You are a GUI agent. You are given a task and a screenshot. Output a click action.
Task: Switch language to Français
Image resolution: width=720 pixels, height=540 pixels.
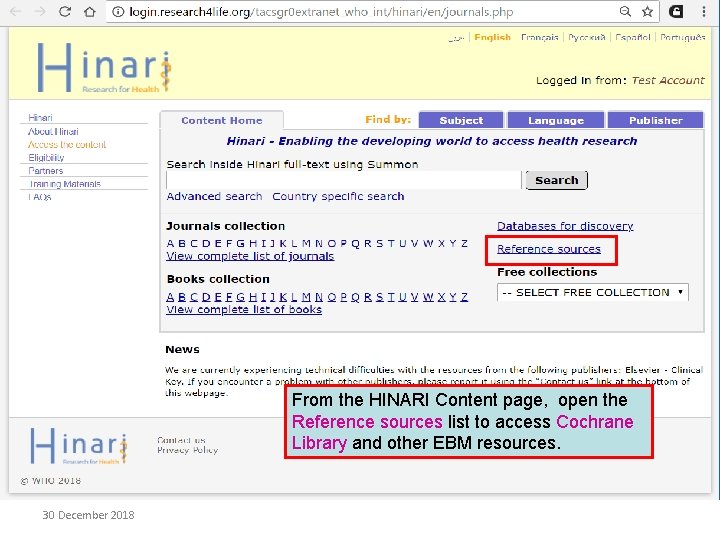[540, 37]
